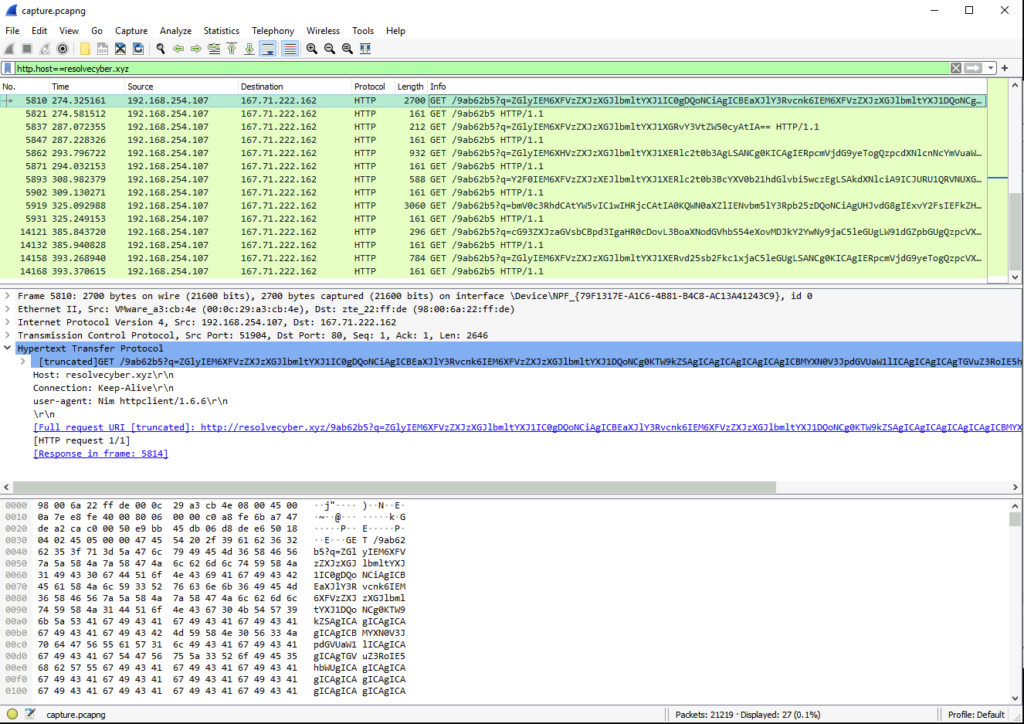The image size is (1024, 724).
Task: Click packet bytes pane scrollbar thumb
Action: (1015, 519)
